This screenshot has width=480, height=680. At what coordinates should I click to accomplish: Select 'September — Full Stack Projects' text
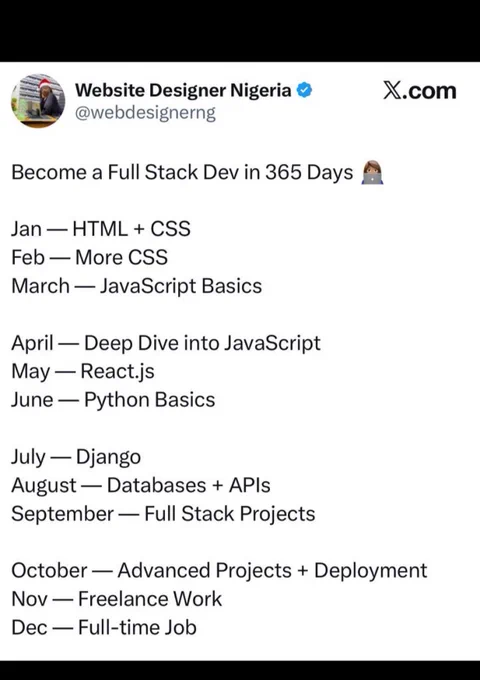pos(163,514)
